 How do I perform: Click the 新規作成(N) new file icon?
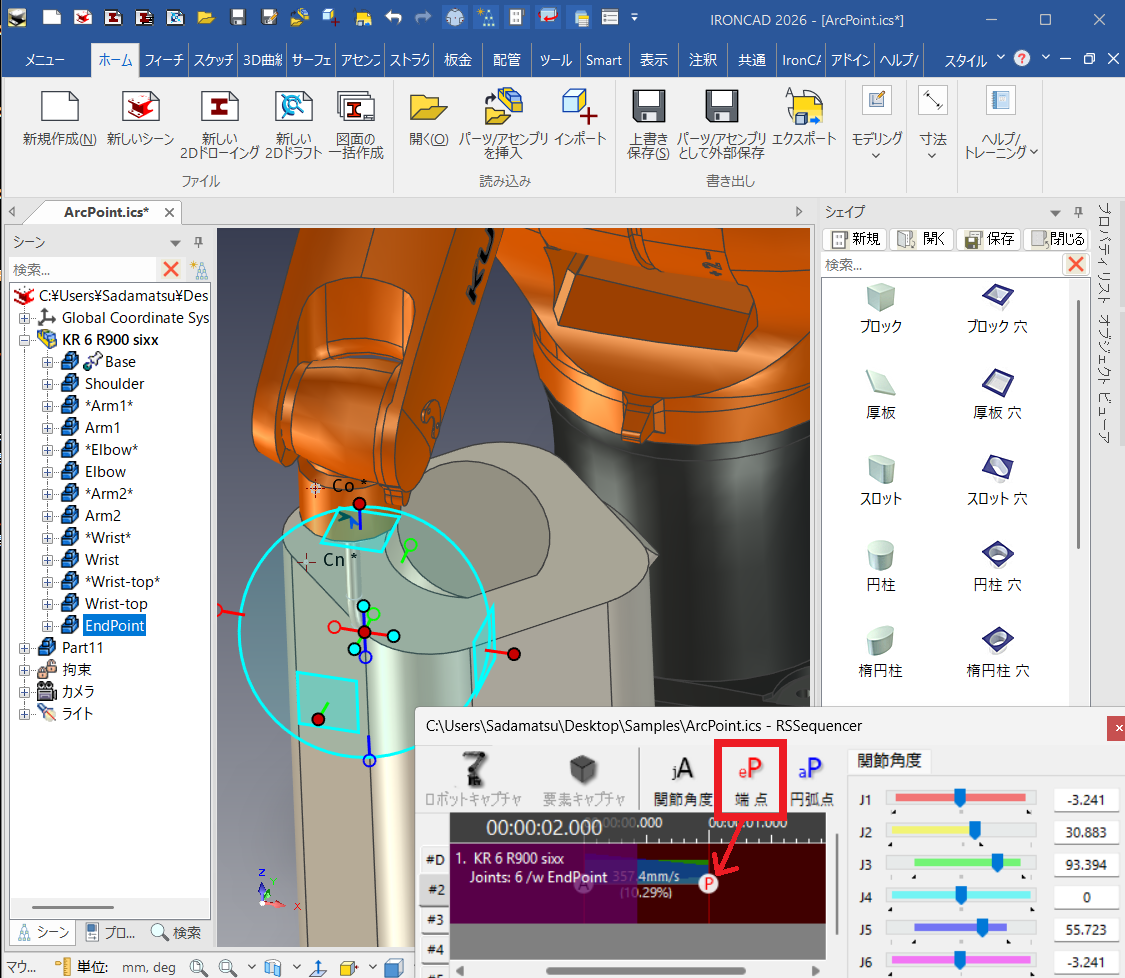click(x=60, y=107)
